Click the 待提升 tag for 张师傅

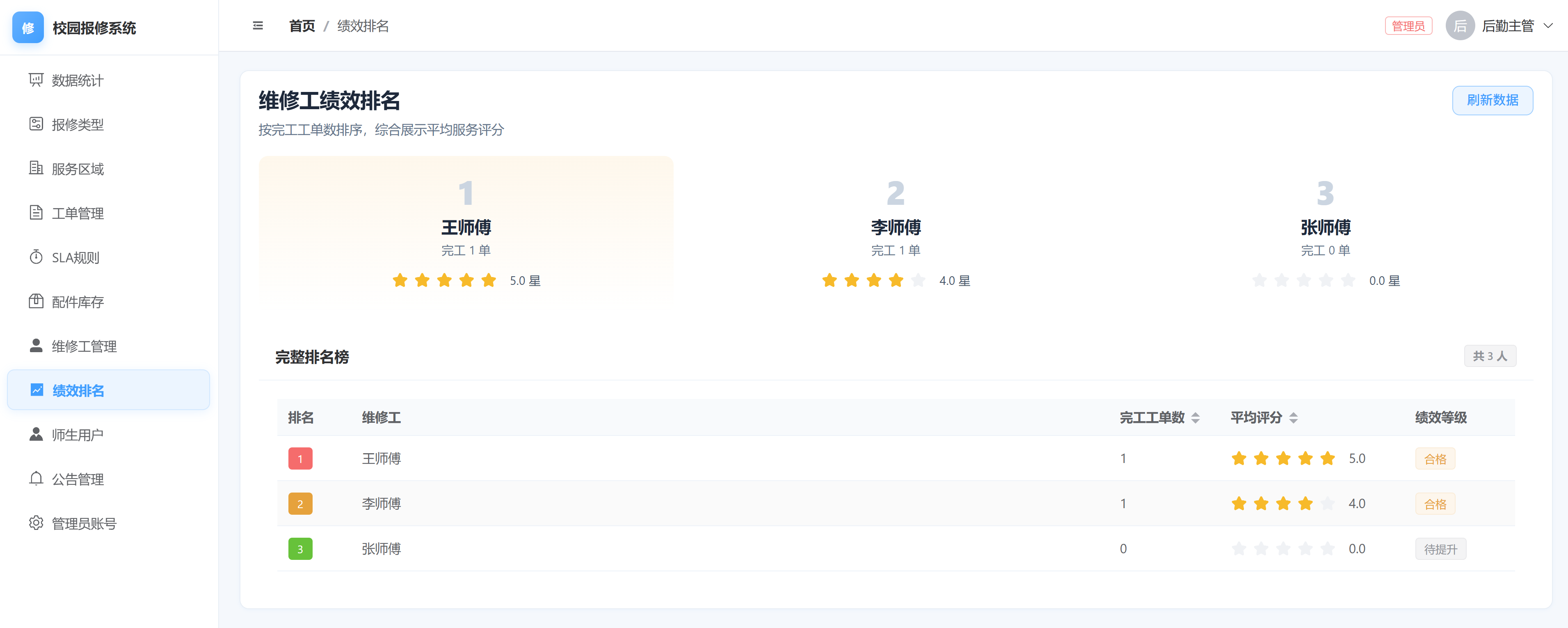(x=1440, y=550)
